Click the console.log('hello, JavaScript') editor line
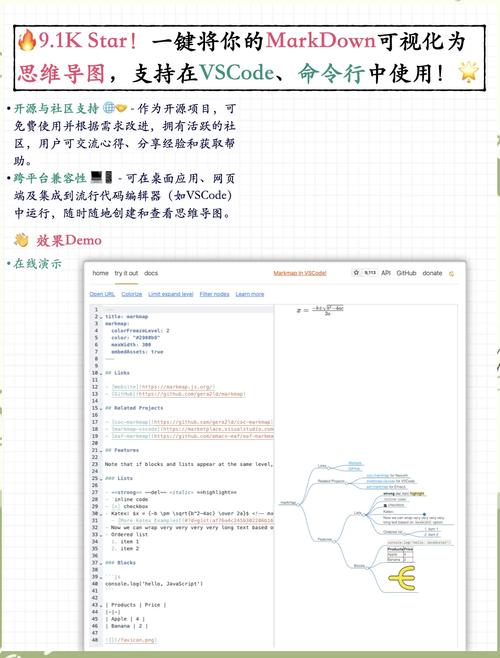This screenshot has width=500, height=658. pyautogui.click(x=154, y=584)
